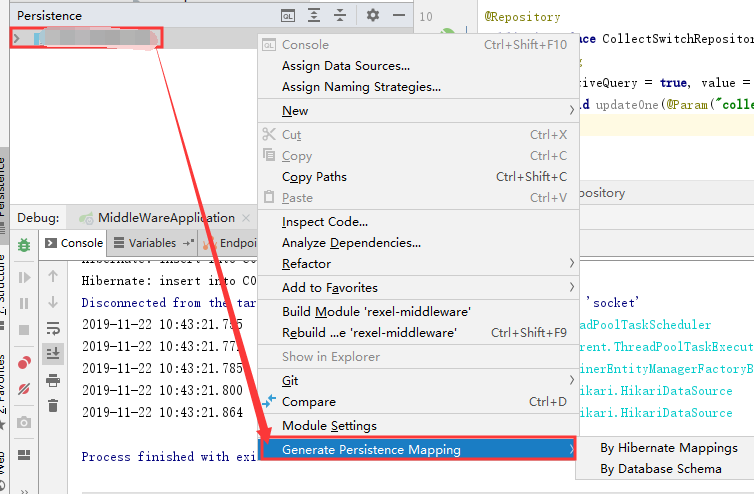Close the MiddleWareApplication debug tab
Viewport: 754px width, 494px height.
click(246, 218)
